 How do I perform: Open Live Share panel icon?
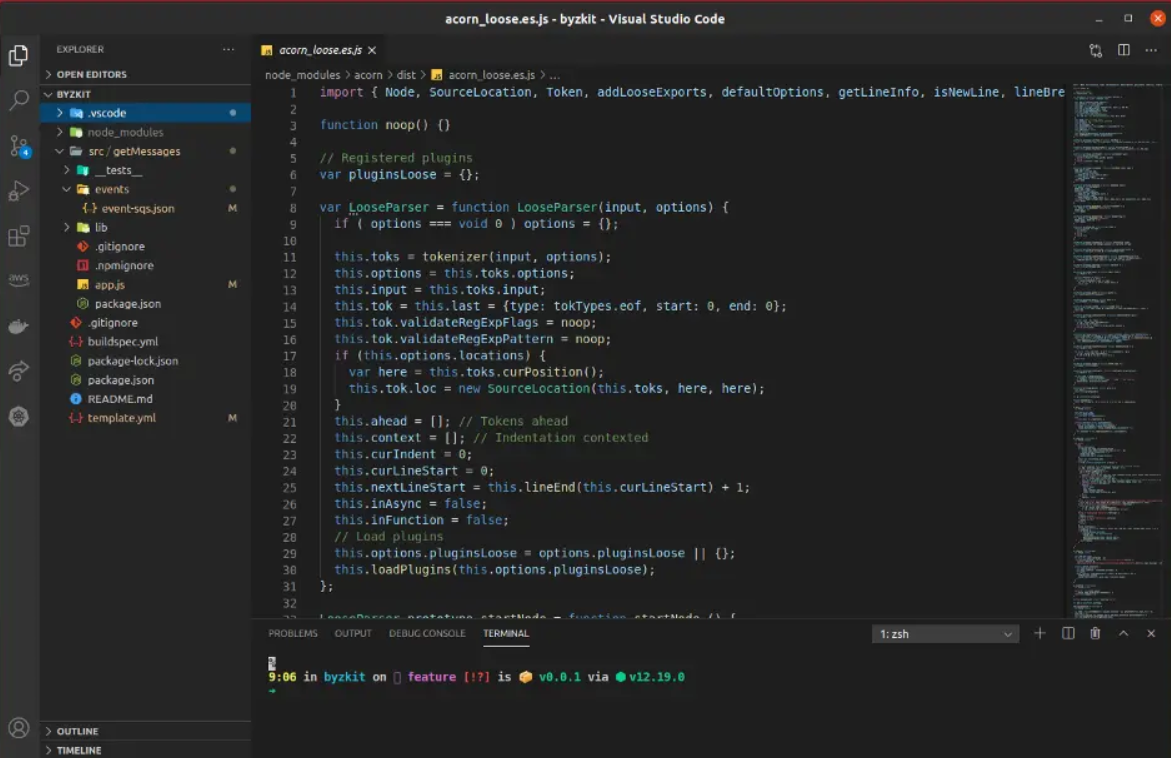(x=19, y=370)
